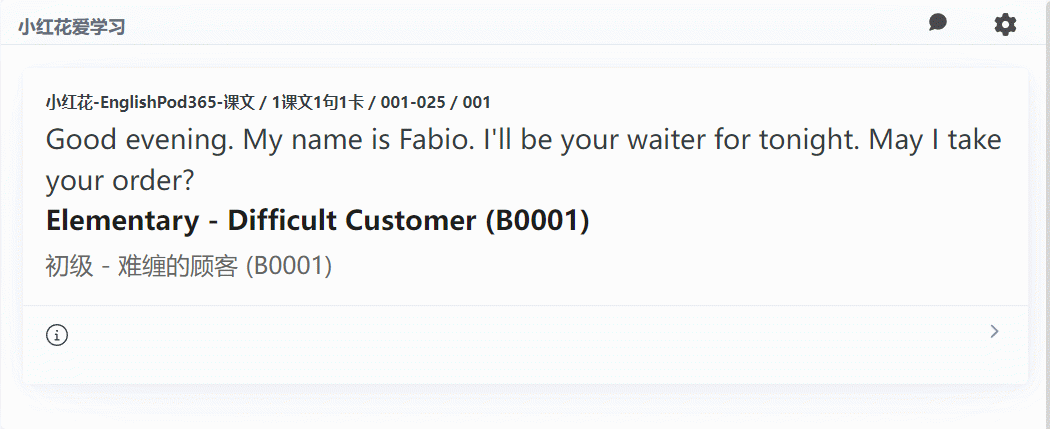
Task: Click the 小红花爱学习 app title
Action: [71, 27]
